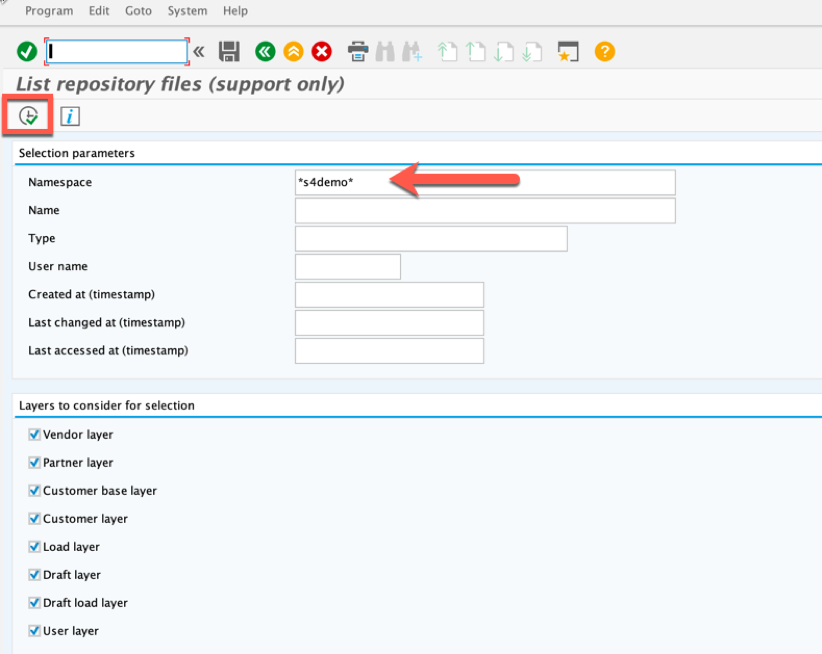Click the red Cancel icon
The height and width of the screenshot is (654, 822).
pos(322,52)
